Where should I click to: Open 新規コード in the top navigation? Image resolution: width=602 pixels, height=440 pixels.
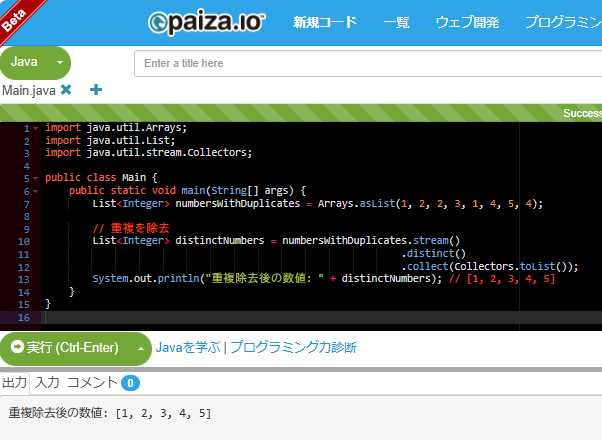point(325,22)
